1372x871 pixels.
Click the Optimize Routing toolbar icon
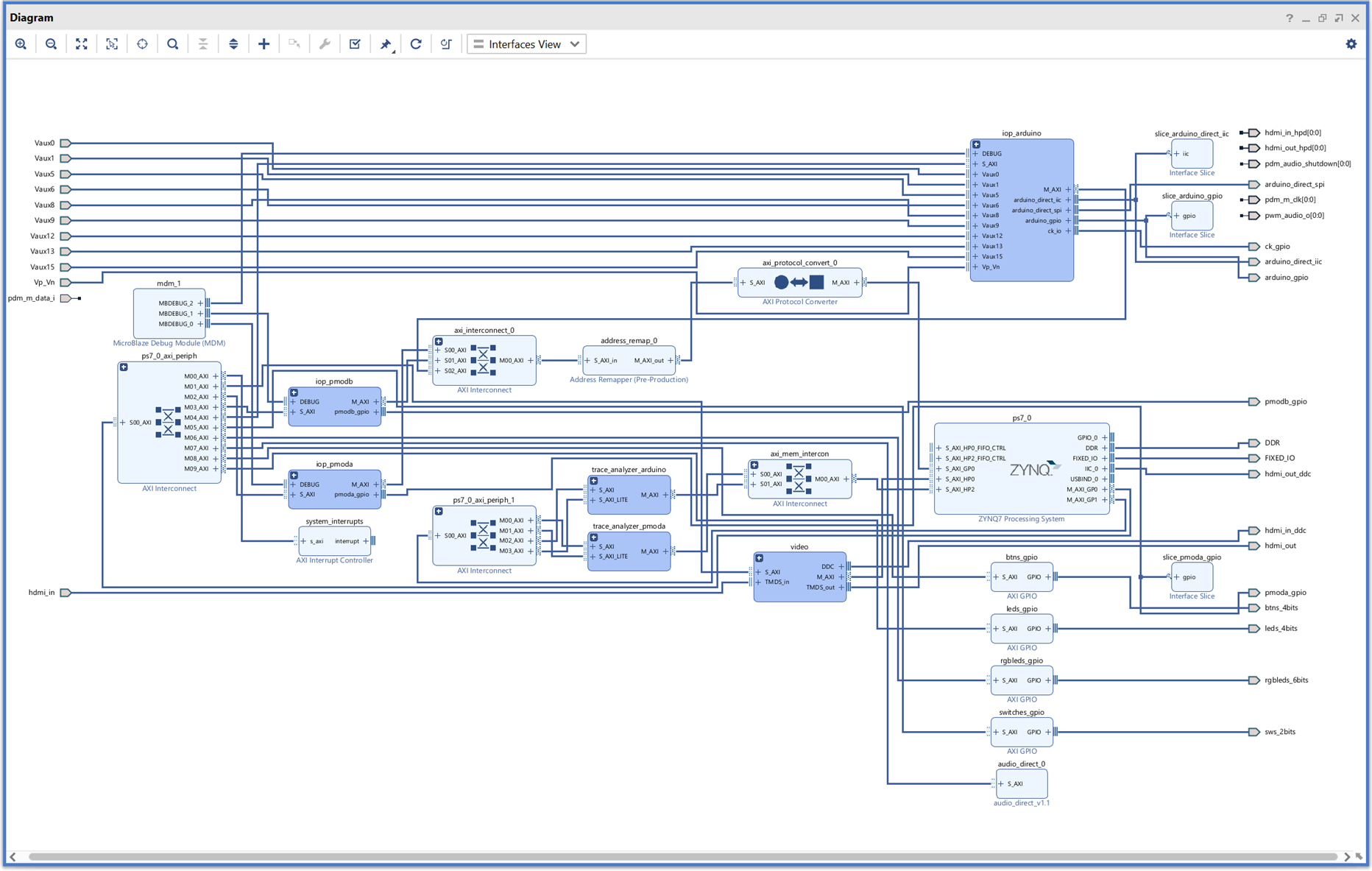click(446, 44)
